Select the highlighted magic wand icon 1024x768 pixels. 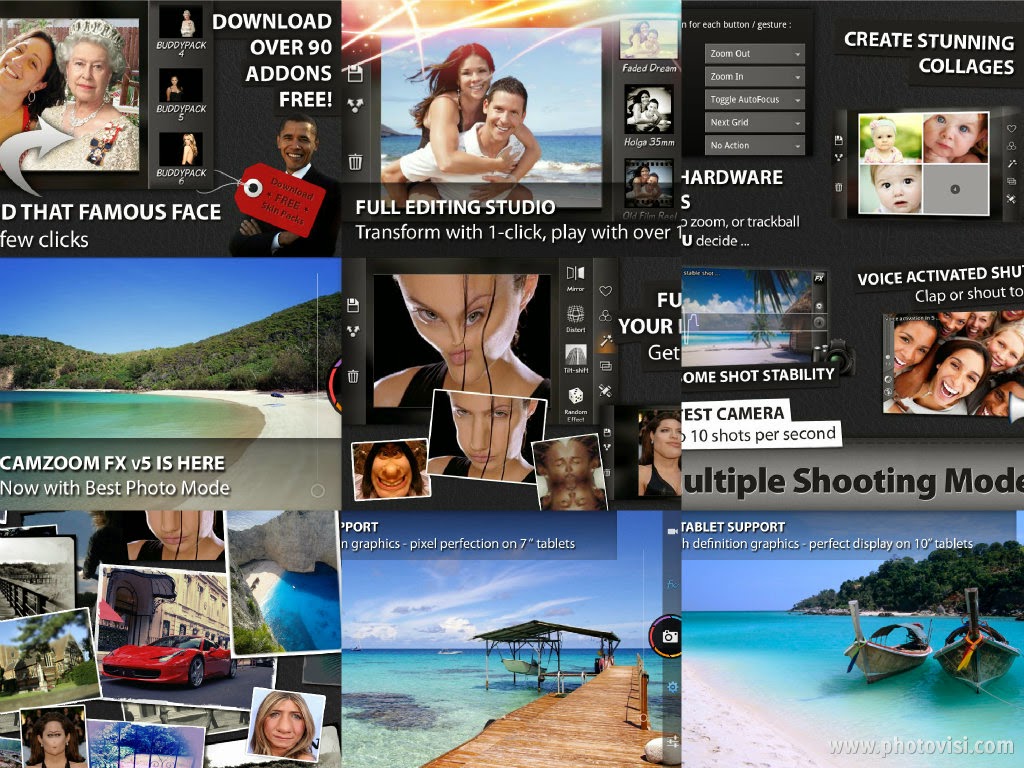(x=606, y=340)
